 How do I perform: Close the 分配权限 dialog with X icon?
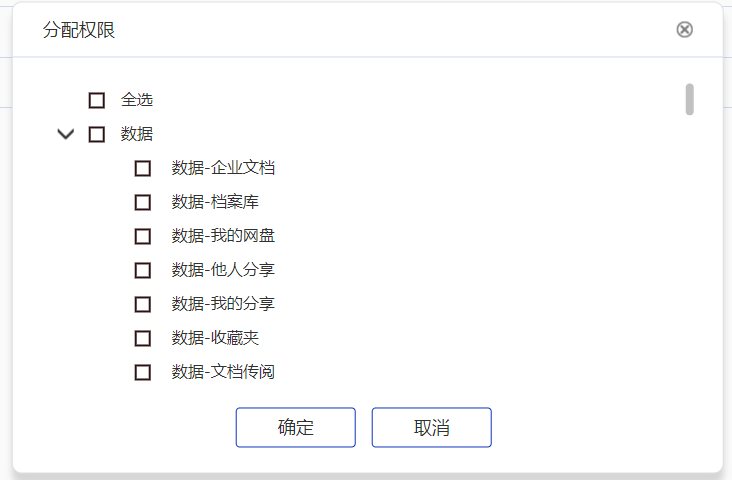(684, 30)
